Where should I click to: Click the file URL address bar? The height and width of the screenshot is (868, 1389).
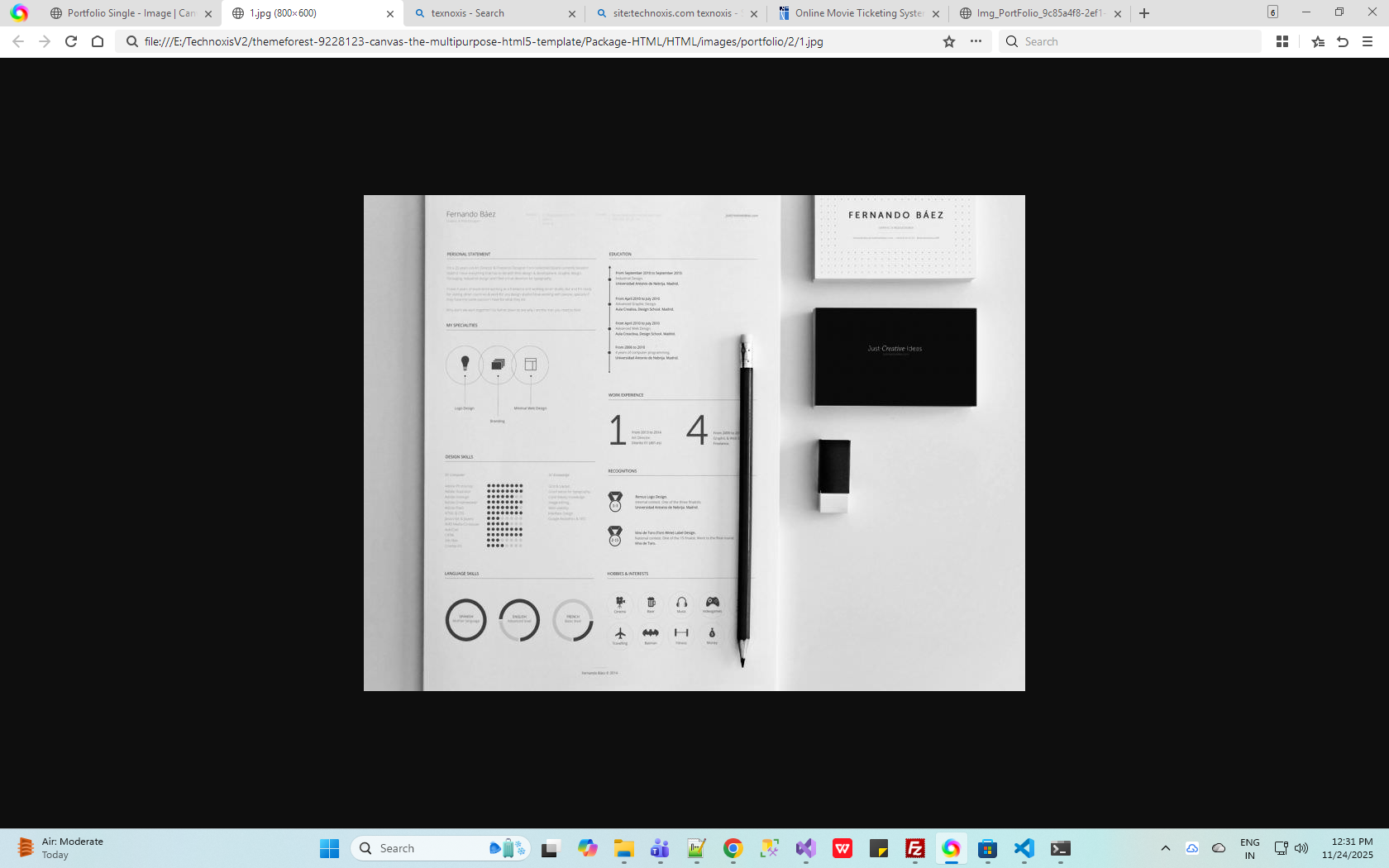pos(529,41)
